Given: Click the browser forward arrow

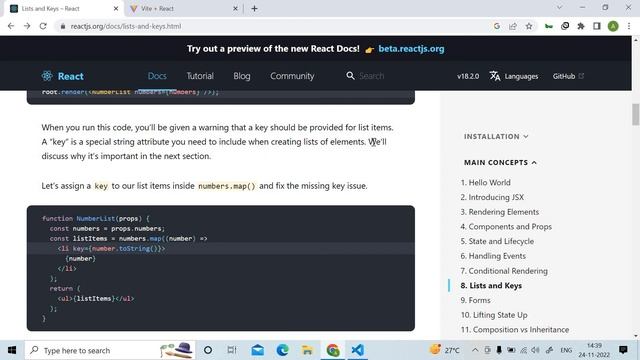Looking at the screenshot, I should pyautogui.click(x=27, y=26).
